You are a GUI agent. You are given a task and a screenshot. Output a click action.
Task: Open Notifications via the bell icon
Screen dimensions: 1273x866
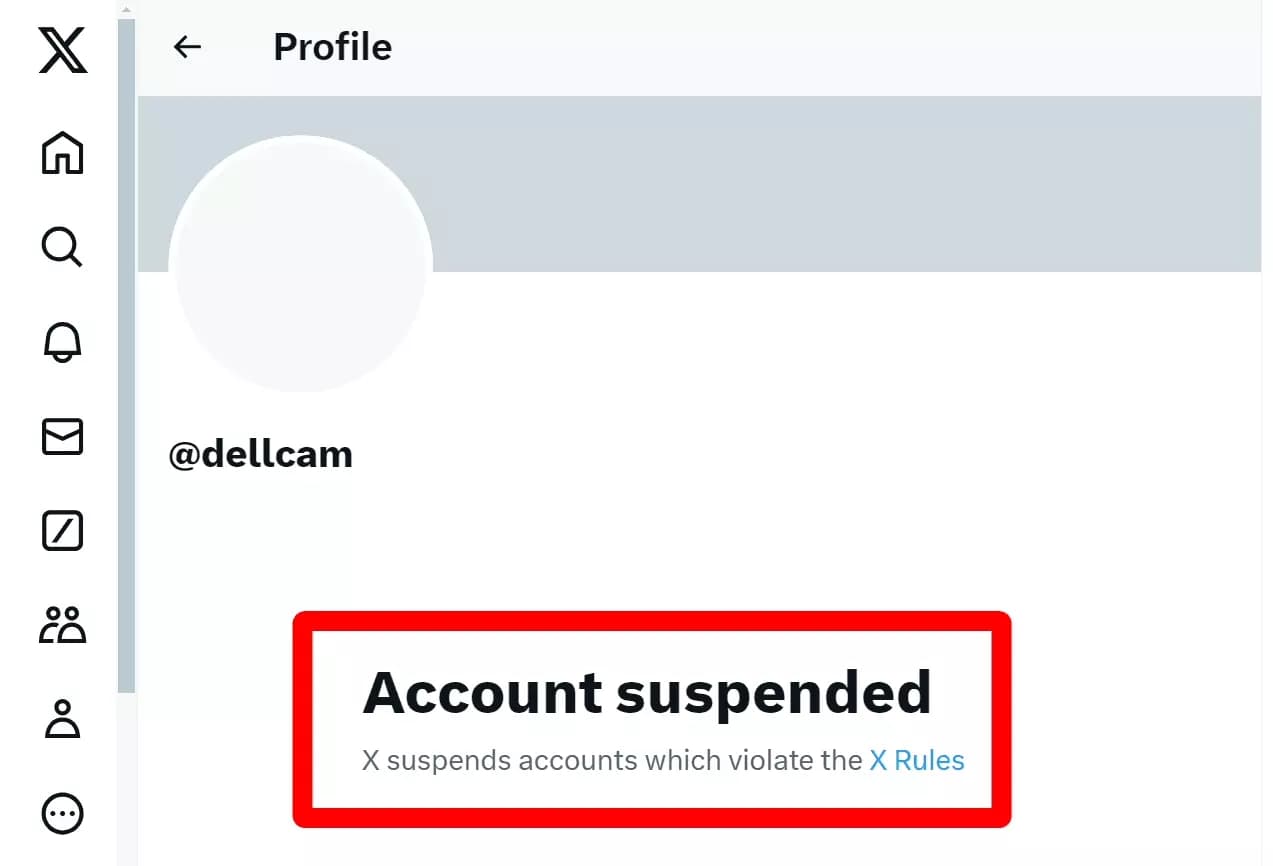point(62,343)
